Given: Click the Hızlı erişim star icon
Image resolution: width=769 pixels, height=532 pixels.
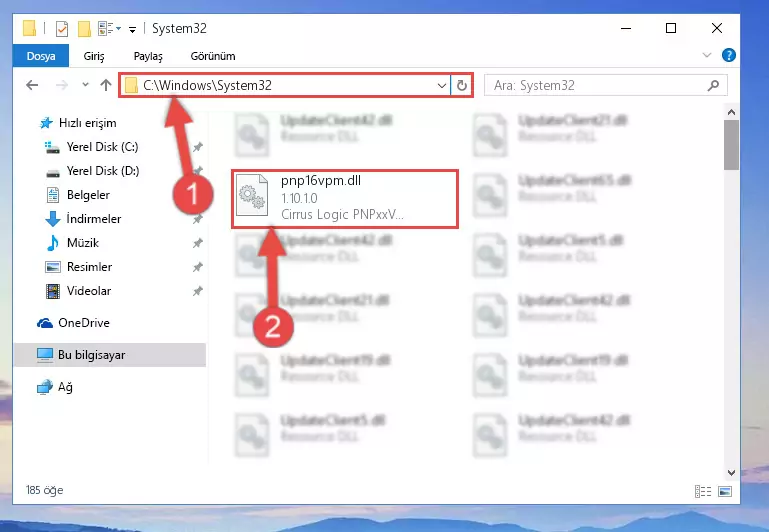Looking at the screenshot, I should (x=46, y=123).
